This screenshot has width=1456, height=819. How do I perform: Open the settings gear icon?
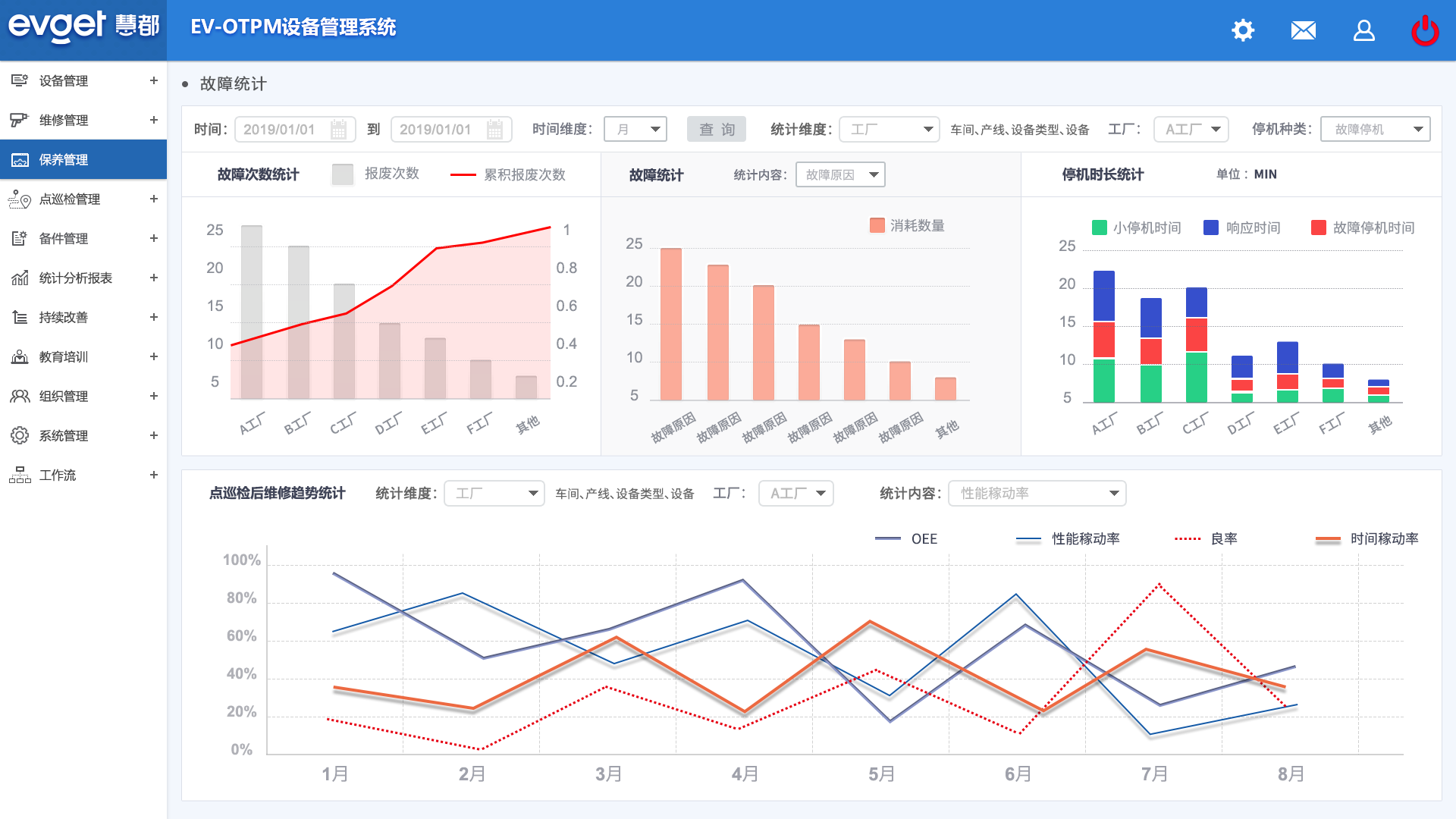click(x=1243, y=30)
